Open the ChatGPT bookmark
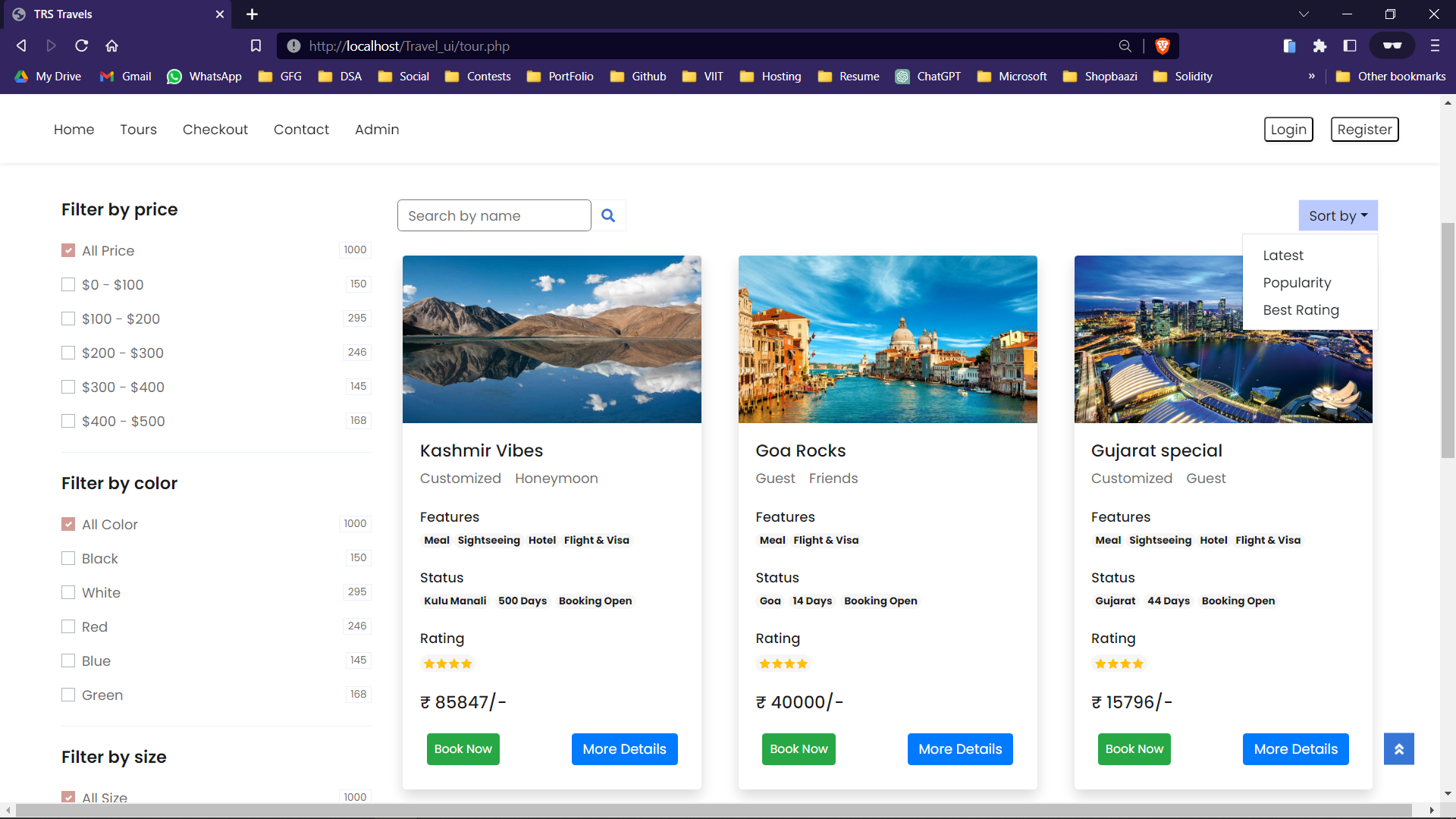Screen dimensions: 1456x819 click(x=928, y=76)
